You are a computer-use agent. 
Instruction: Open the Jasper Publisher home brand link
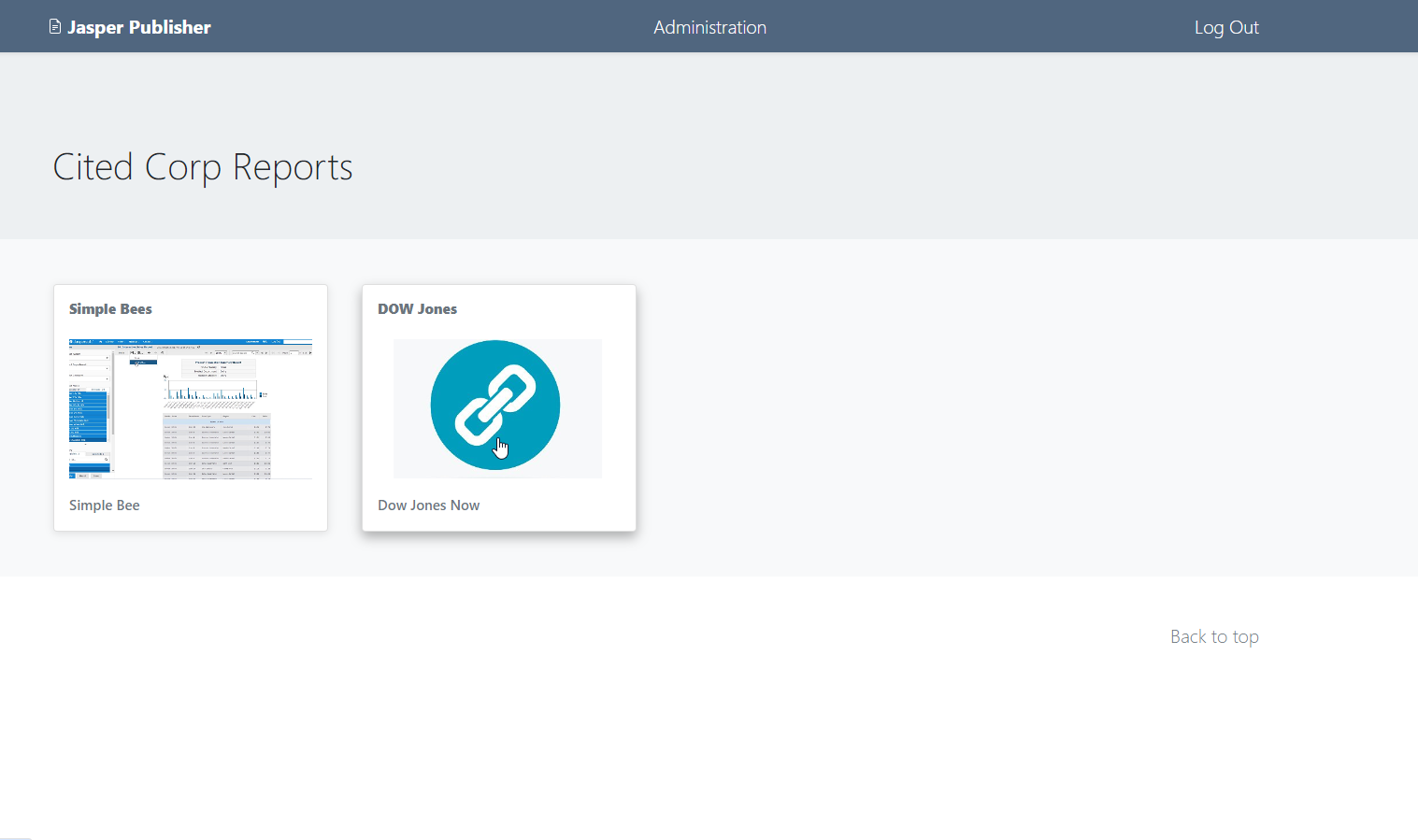coord(130,27)
